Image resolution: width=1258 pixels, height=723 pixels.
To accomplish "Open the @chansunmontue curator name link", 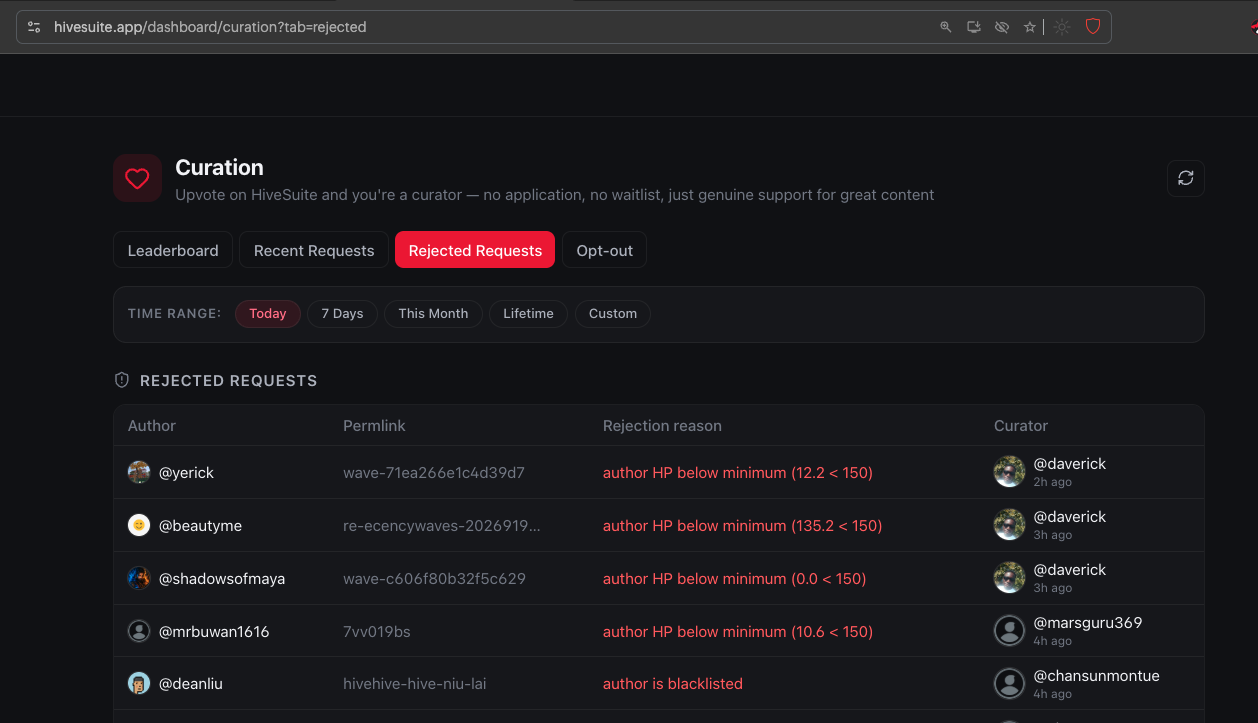I will [x=1096, y=675].
